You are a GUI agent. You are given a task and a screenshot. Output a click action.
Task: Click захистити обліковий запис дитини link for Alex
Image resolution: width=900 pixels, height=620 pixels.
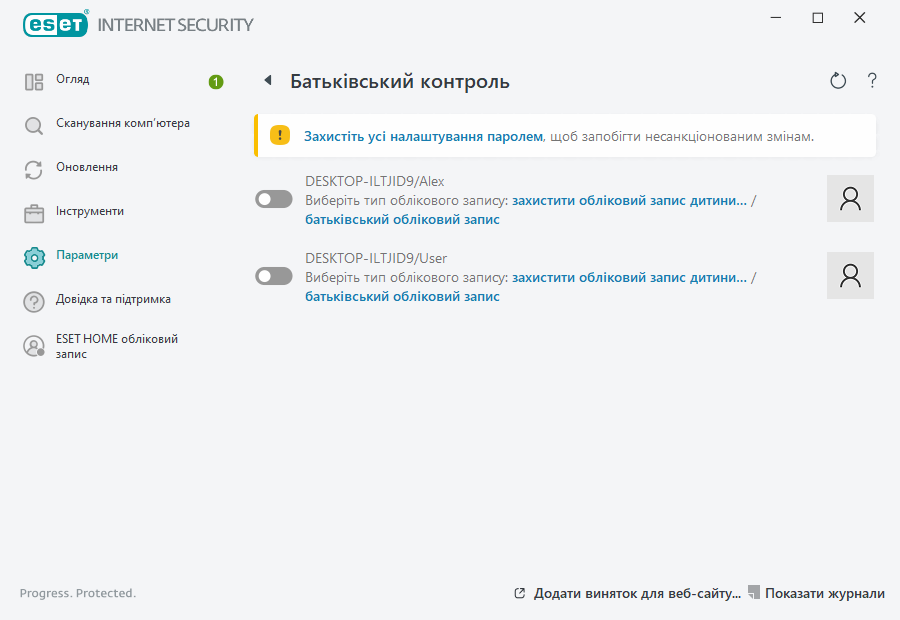click(629, 201)
